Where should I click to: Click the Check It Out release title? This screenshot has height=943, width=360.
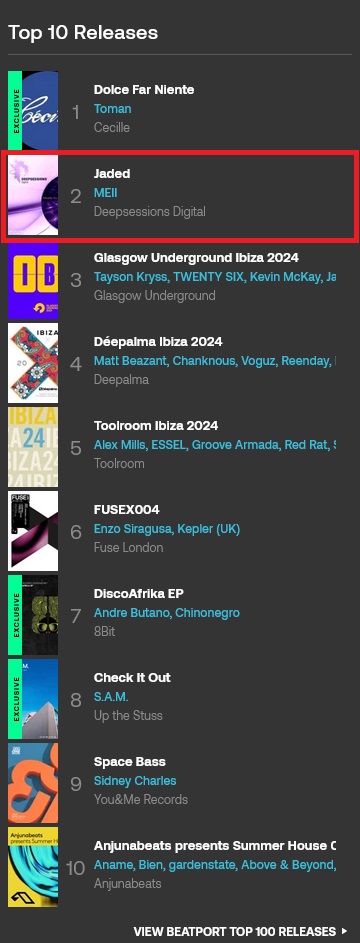(132, 677)
